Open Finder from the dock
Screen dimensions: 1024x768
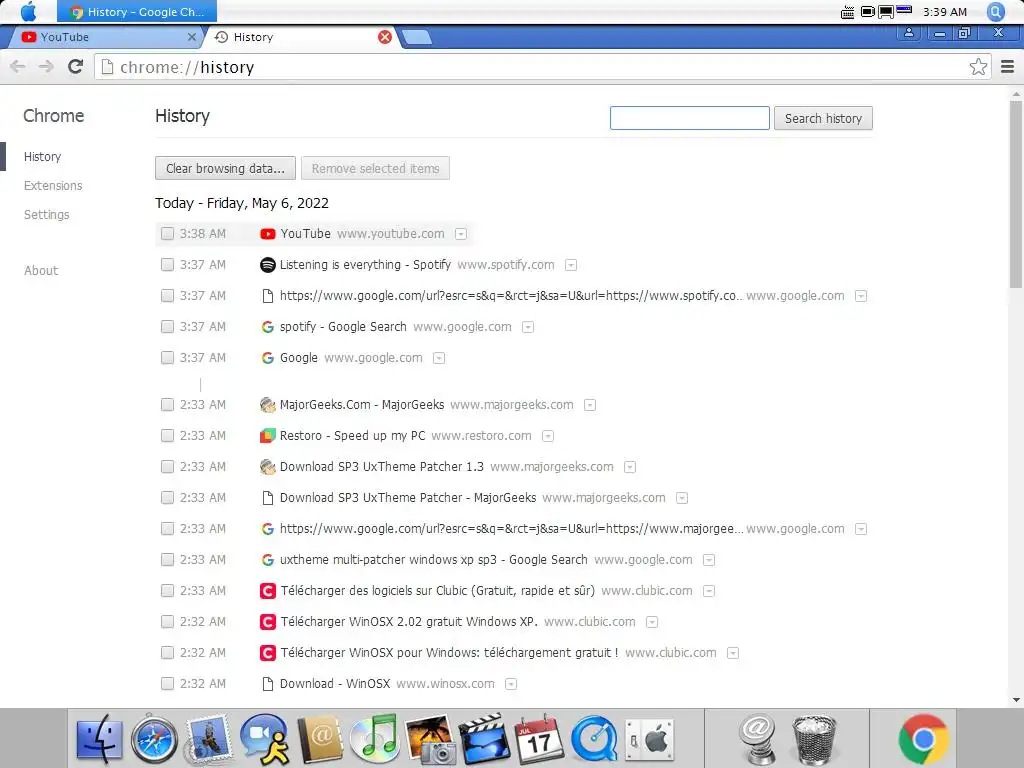pos(99,740)
